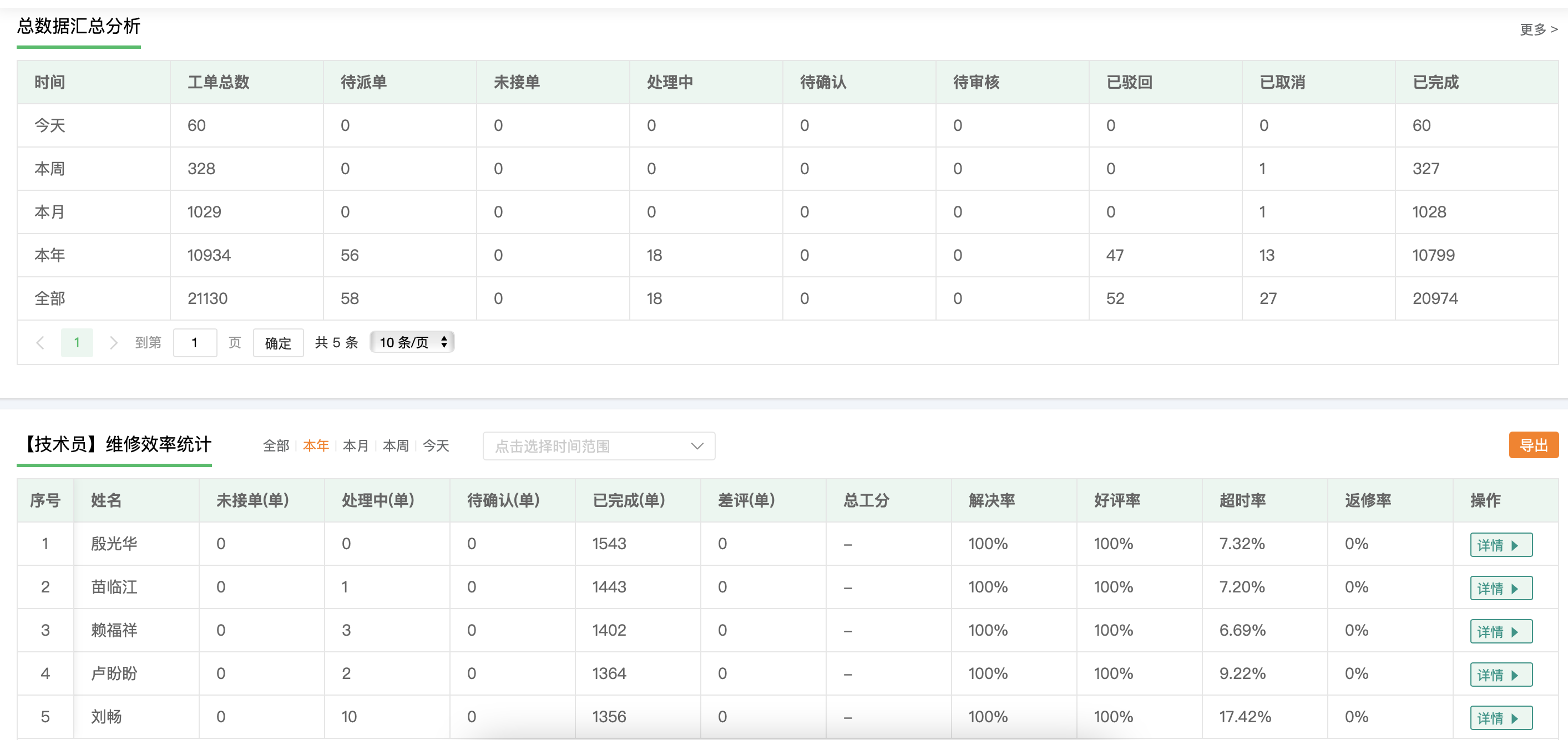Viewport: 1568px width, 740px height.
Task: Click the 好评率 column header
Action: pyautogui.click(x=1117, y=500)
